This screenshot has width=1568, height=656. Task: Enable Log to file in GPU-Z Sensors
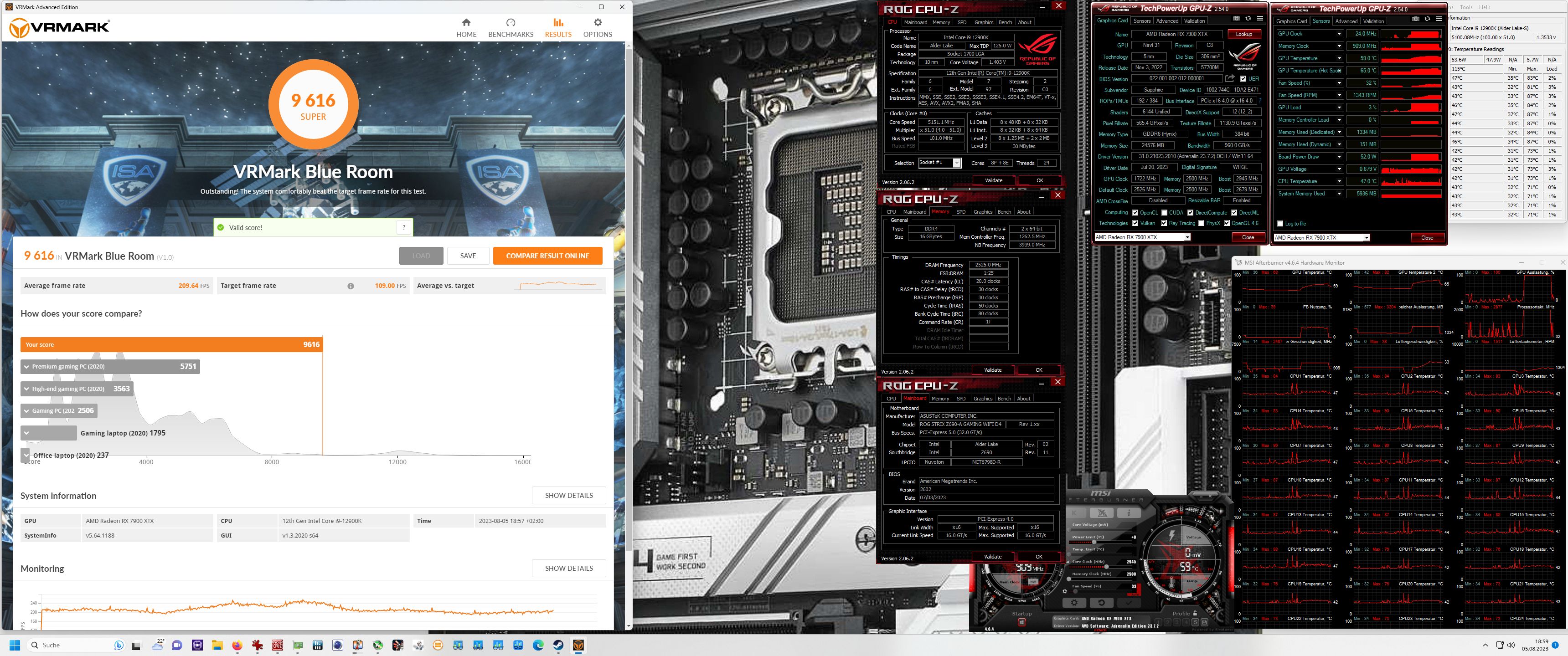pos(1280,223)
